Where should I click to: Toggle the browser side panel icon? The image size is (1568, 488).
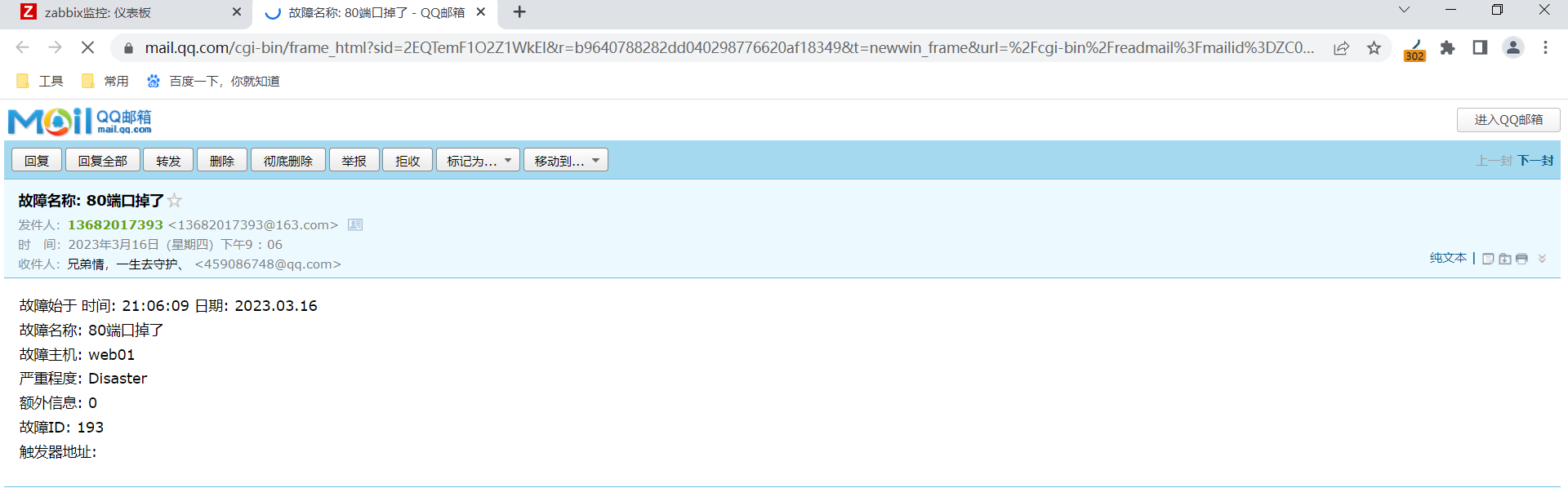tap(1480, 48)
